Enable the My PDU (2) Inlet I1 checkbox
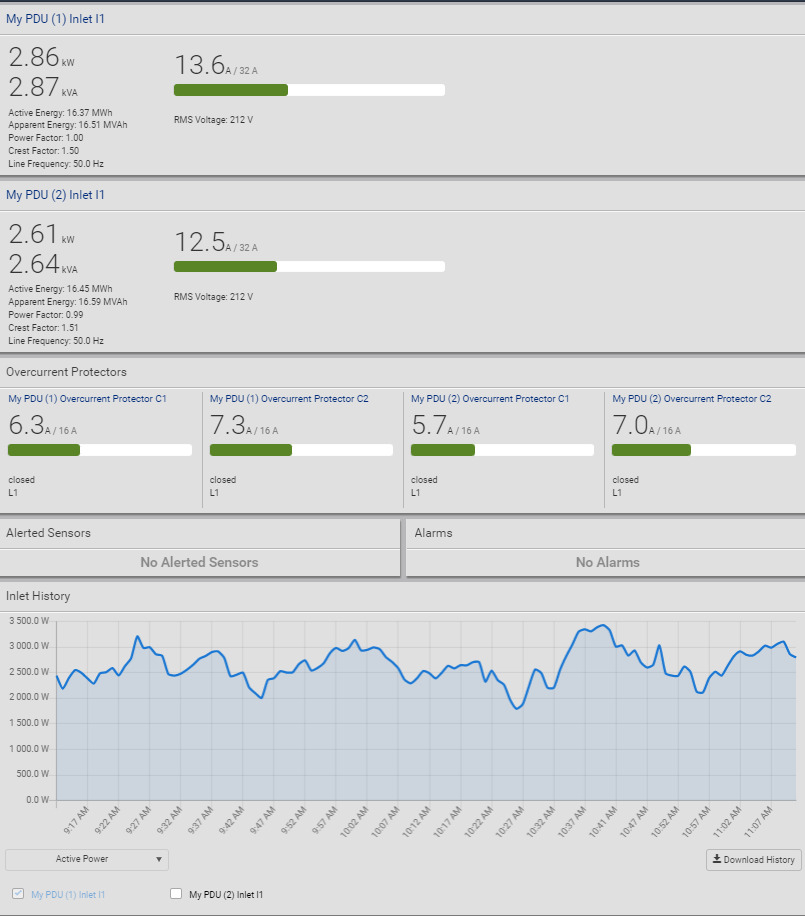805x916 pixels. tap(177, 894)
